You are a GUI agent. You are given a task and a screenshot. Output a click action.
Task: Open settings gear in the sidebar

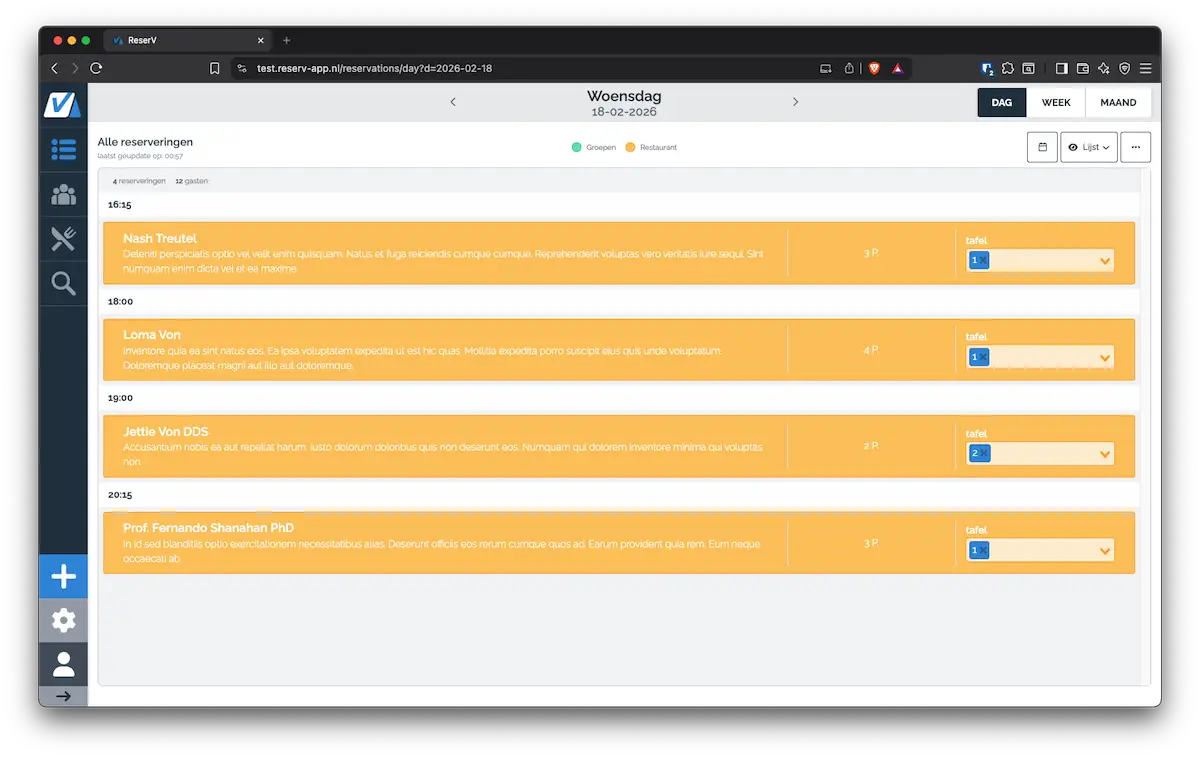tap(63, 621)
